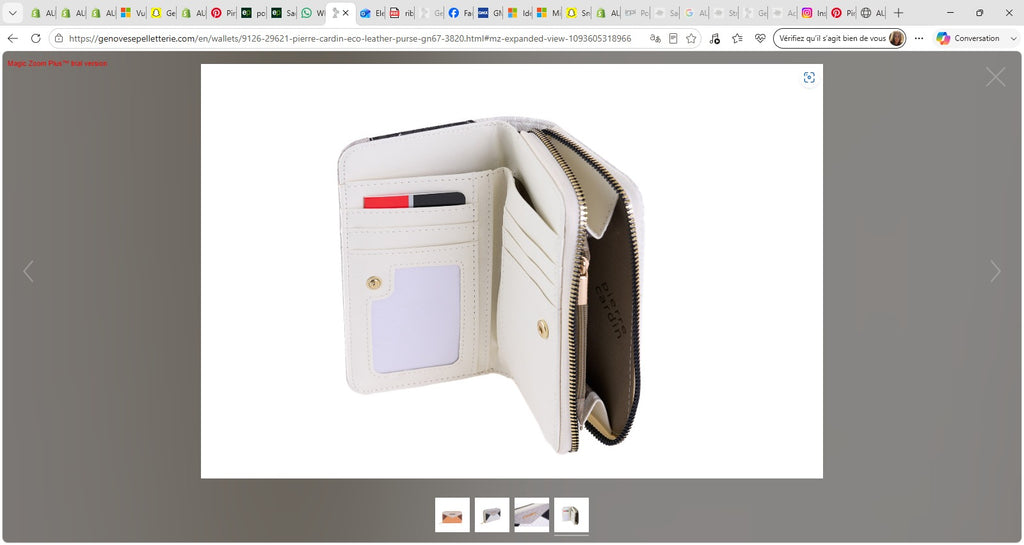The image size is (1024, 545).
Task: Add this page to favorites
Action: [691, 39]
